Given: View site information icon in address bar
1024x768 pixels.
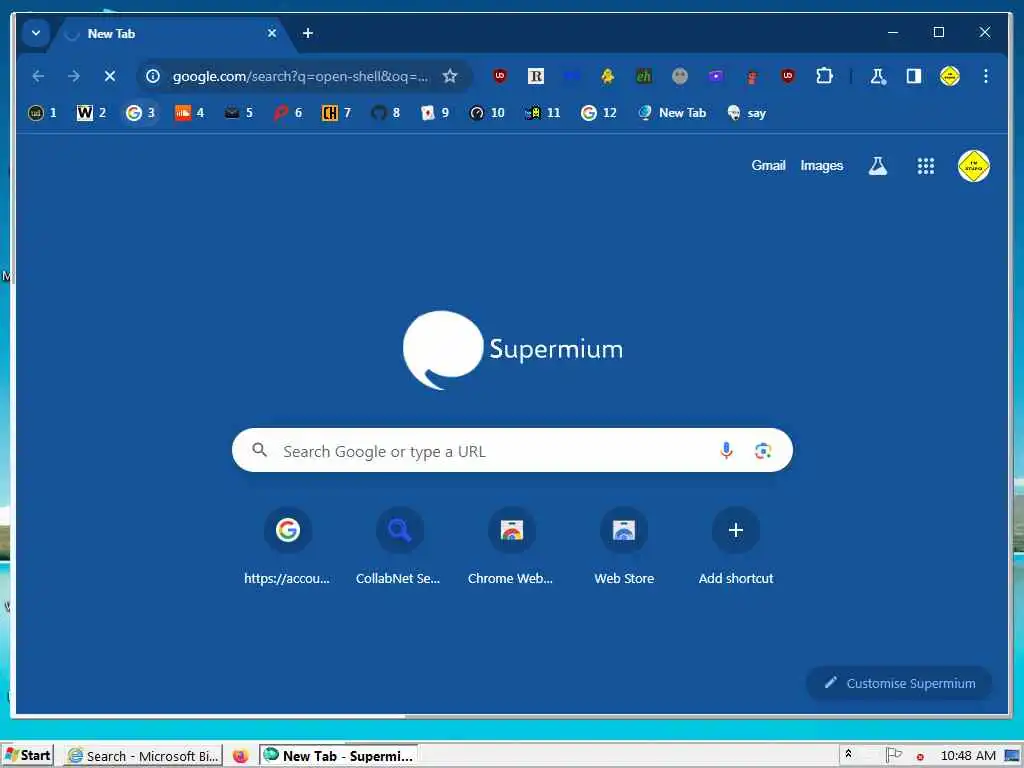Looking at the screenshot, I should 153,76.
